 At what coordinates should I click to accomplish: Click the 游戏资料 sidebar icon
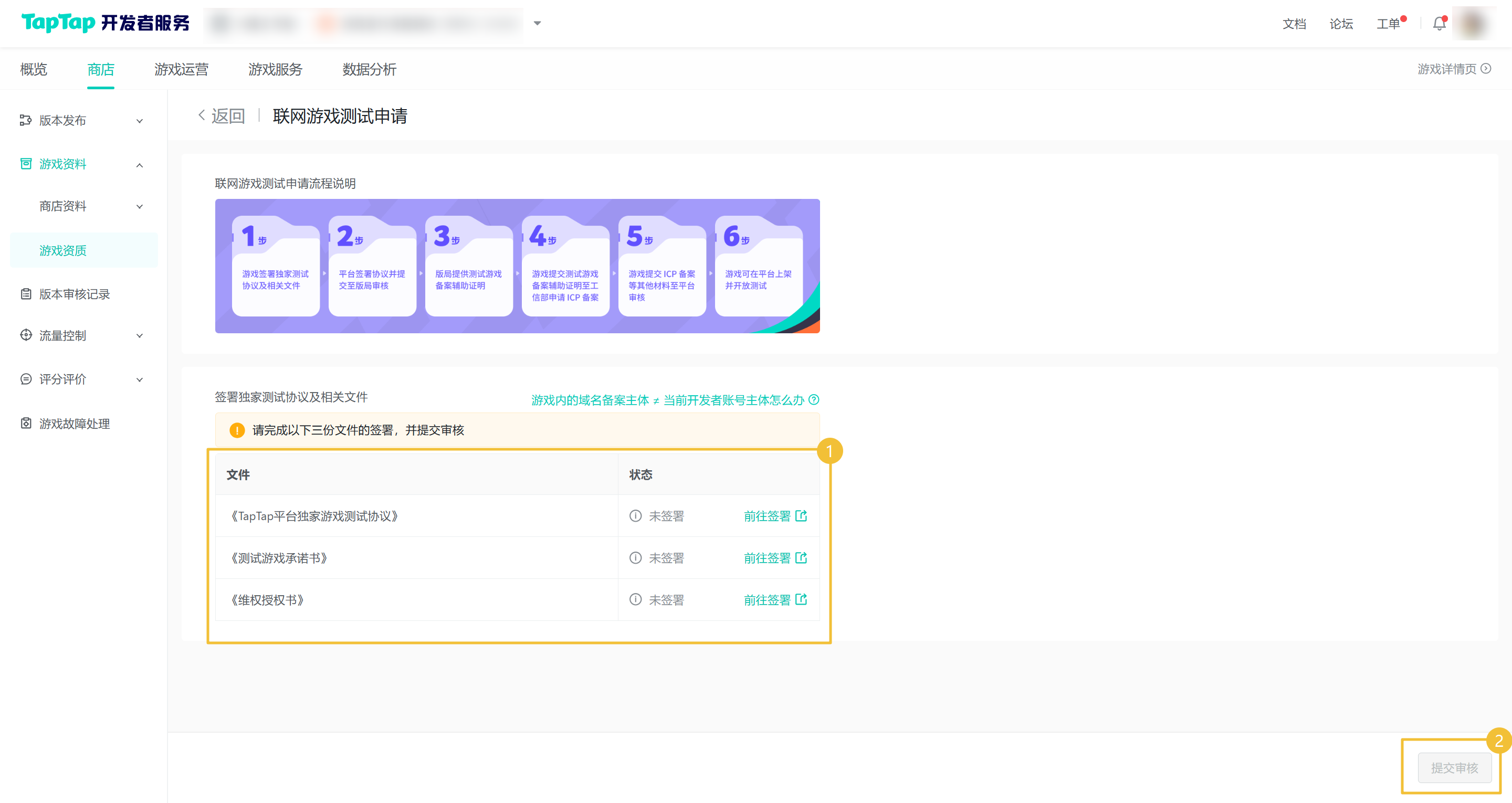click(26, 164)
